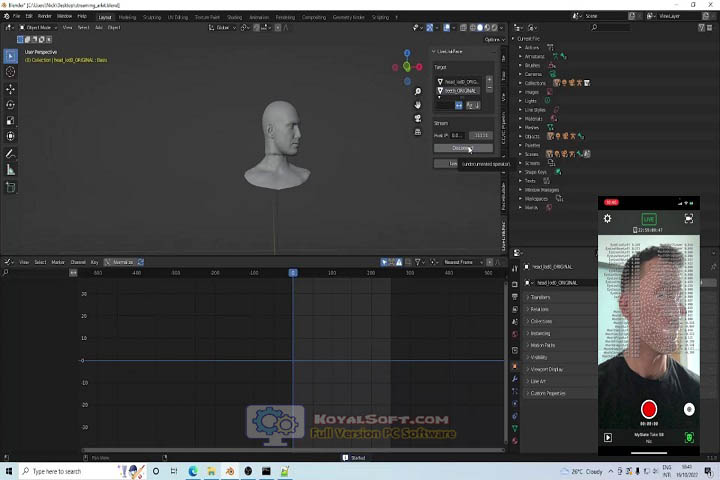Open the graph editor Channel menu
This screenshot has width=720, height=480.
78,262
